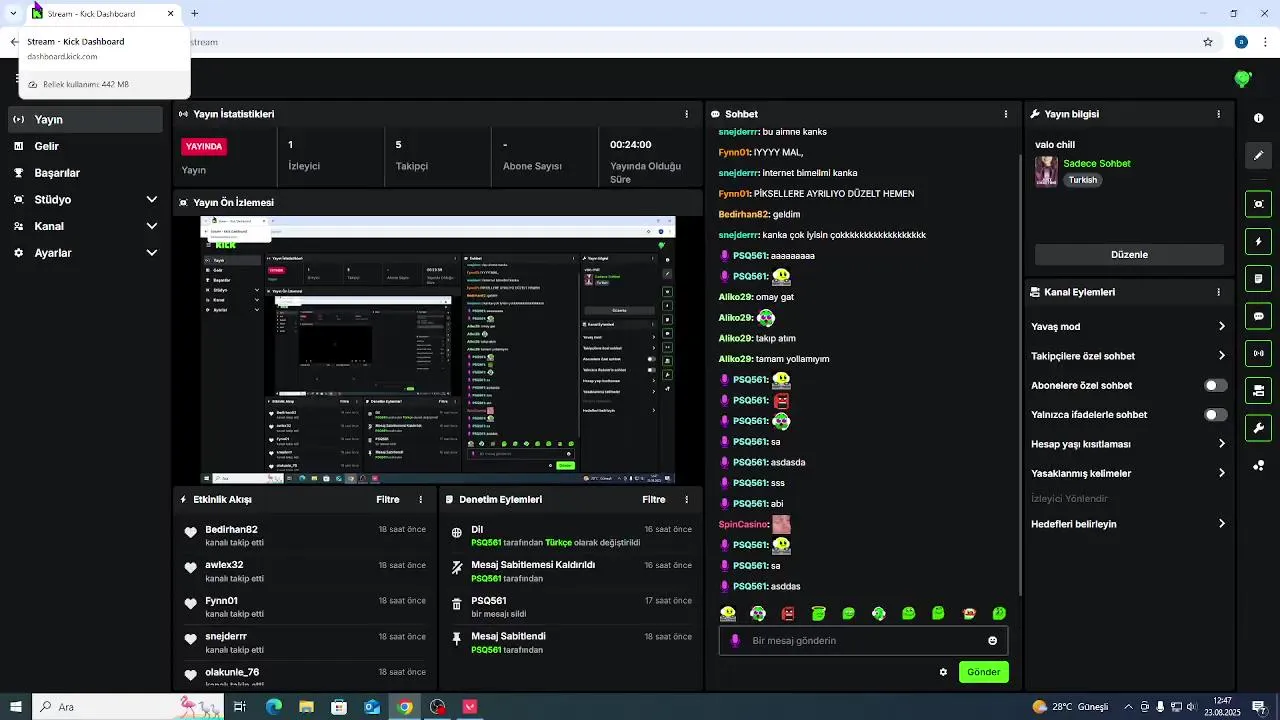This screenshot has width=1280, height=720.
Task: Toggle Abonelere özel sohbet switch
Action: 1216,385
